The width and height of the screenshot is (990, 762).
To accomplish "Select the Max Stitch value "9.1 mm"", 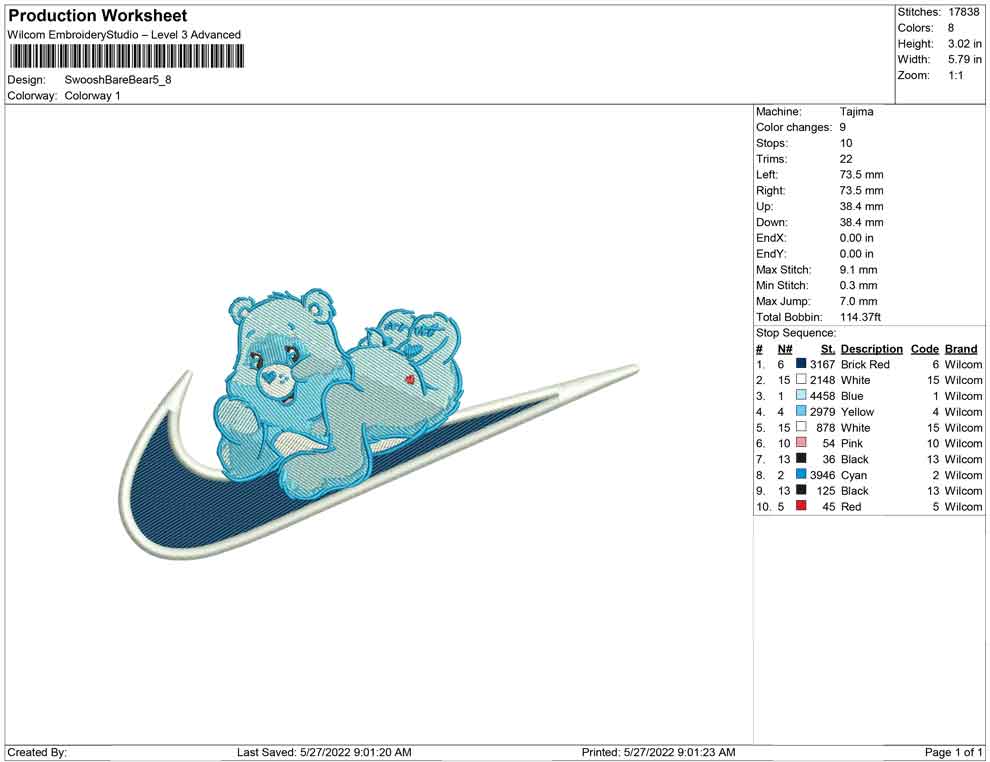I will 859,270.
